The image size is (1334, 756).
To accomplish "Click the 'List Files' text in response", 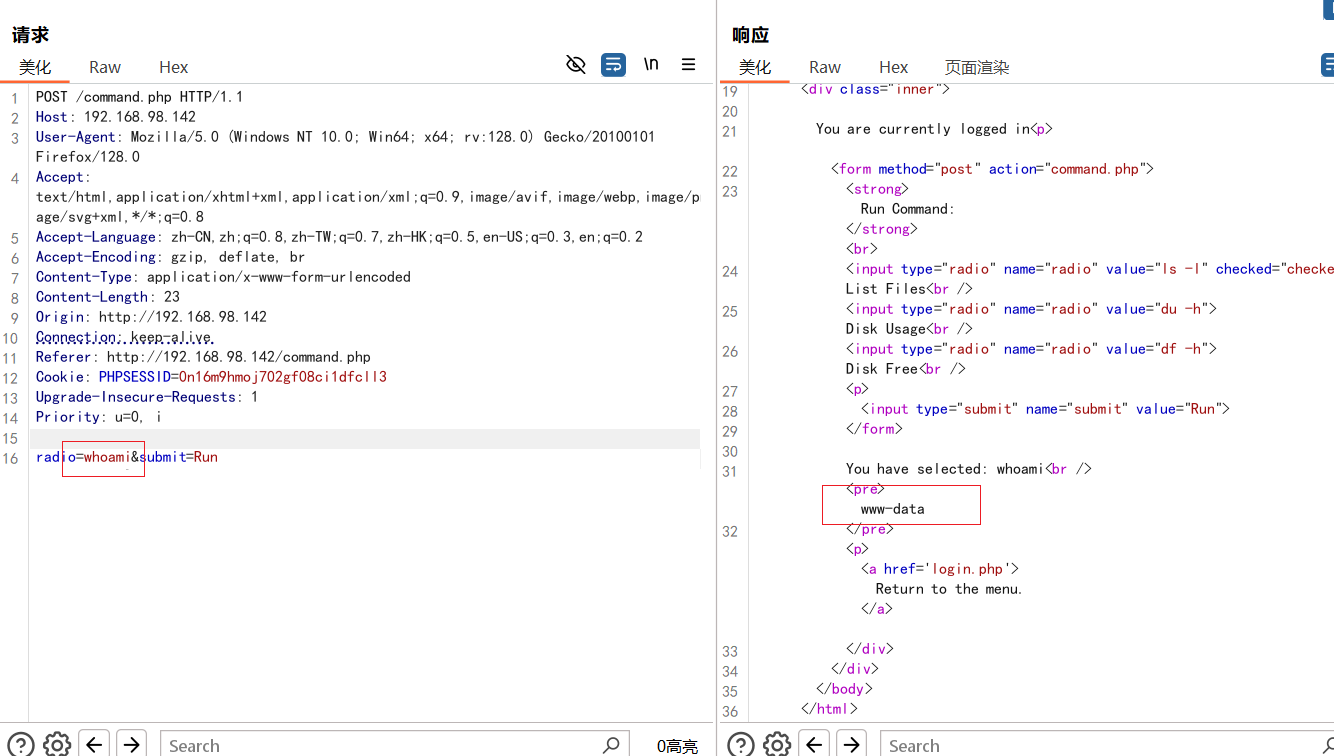I will (x=886, y=289).
